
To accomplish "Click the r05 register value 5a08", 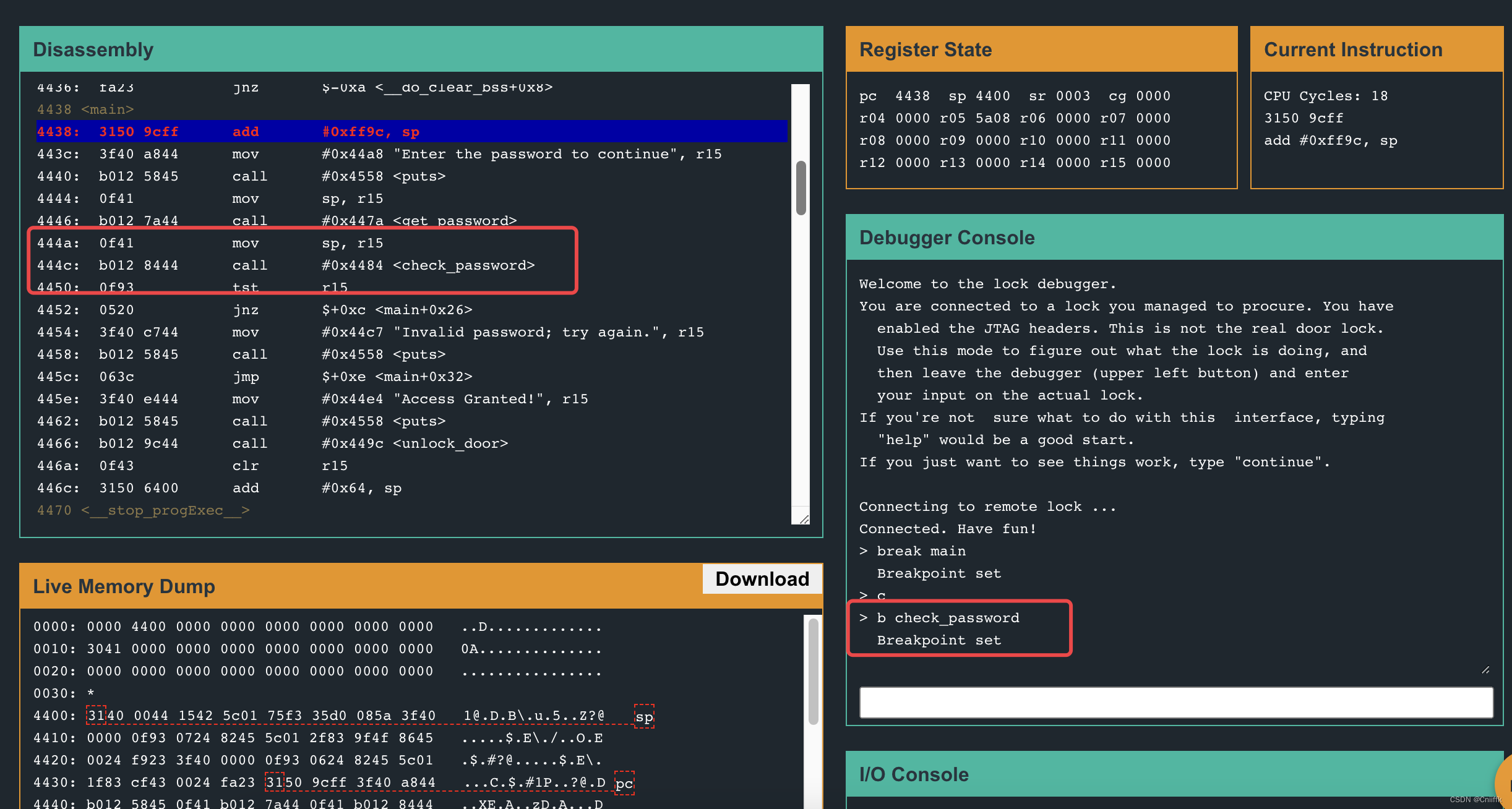I will [992, 118].
